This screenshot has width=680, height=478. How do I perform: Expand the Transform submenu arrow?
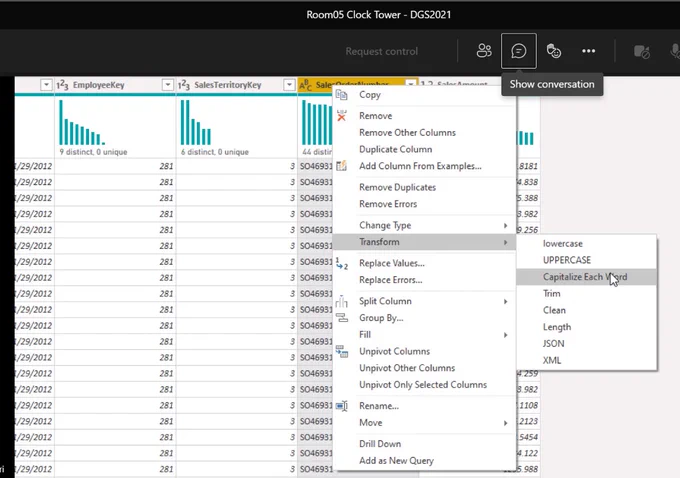(x=505, y=242)
